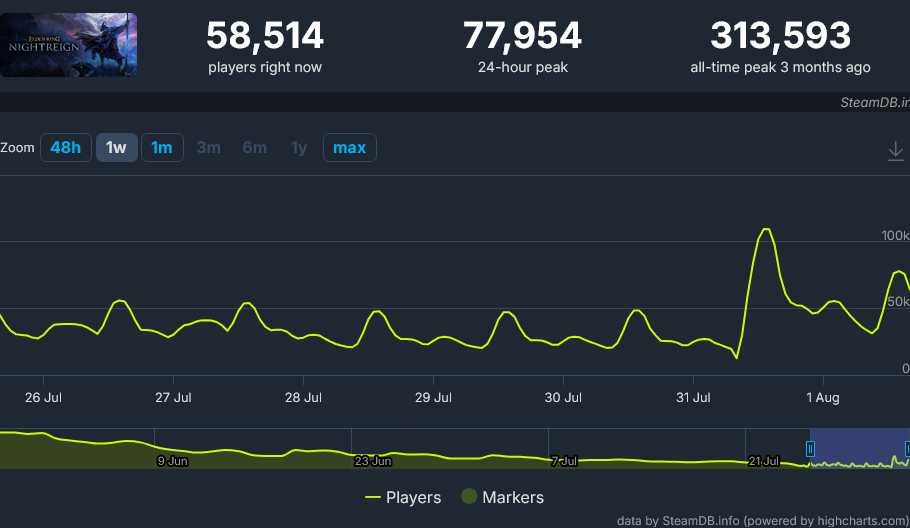This screenshot has height=528, width=910.
Task: Click the Elden Ring Nightreign game thumbnail
Action: 68,45
